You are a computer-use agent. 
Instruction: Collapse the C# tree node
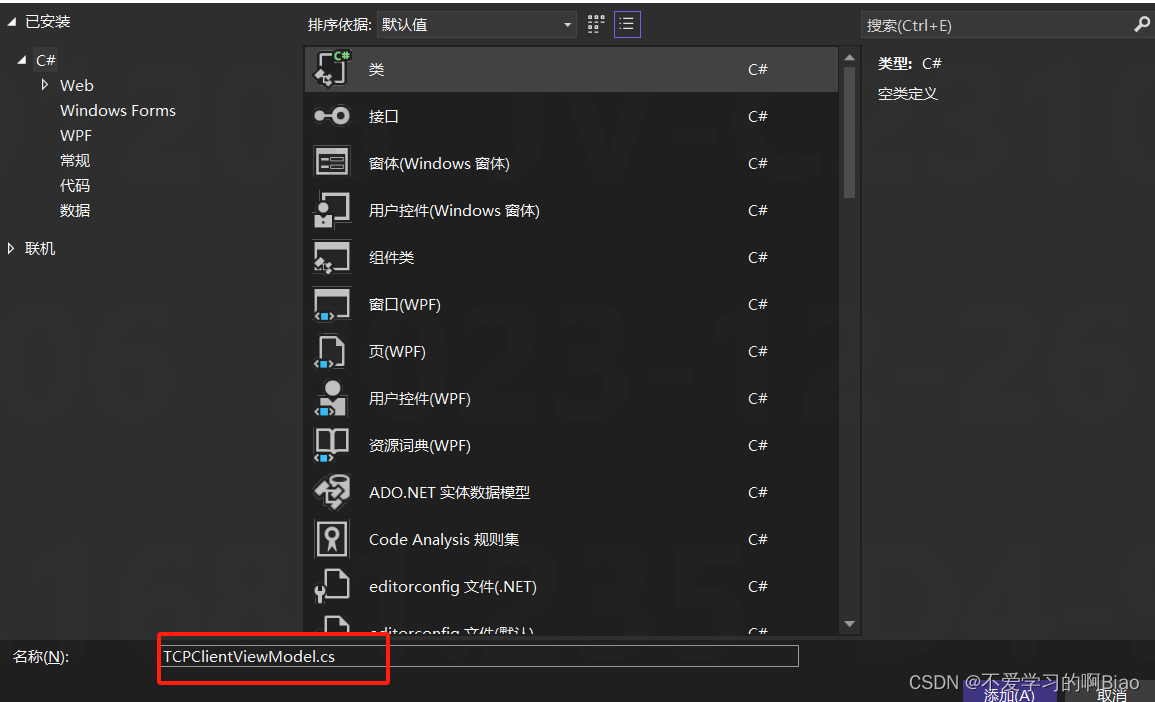pyautogui.click(x=23, y=59)
